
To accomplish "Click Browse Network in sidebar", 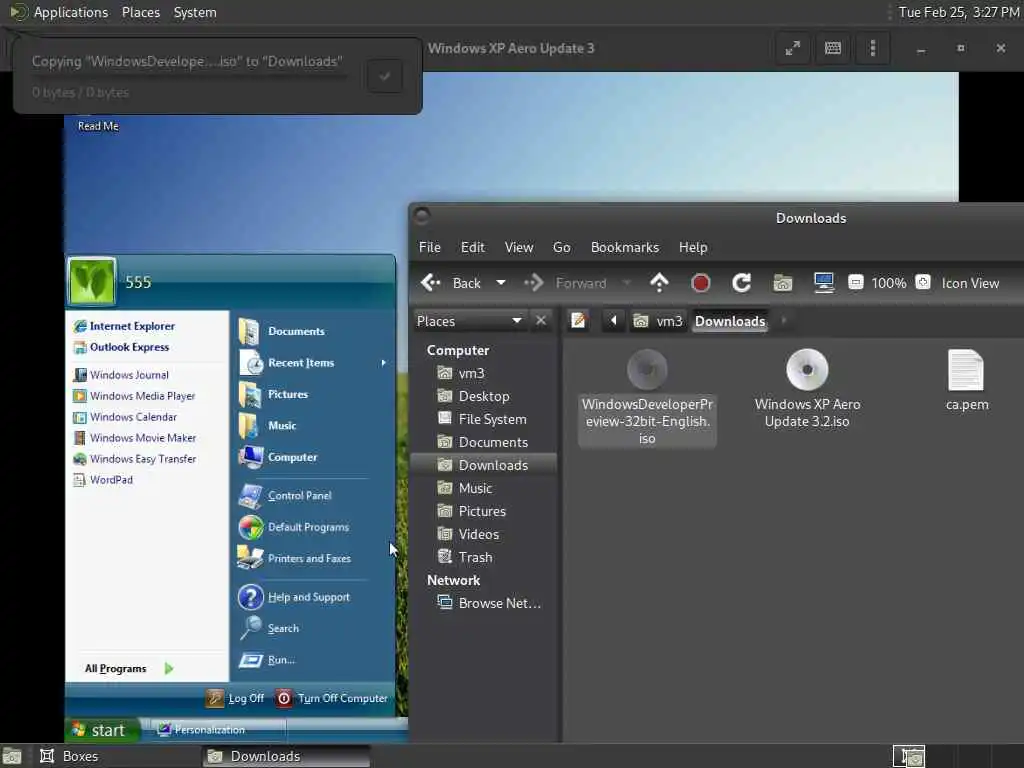I will point(484,603).
